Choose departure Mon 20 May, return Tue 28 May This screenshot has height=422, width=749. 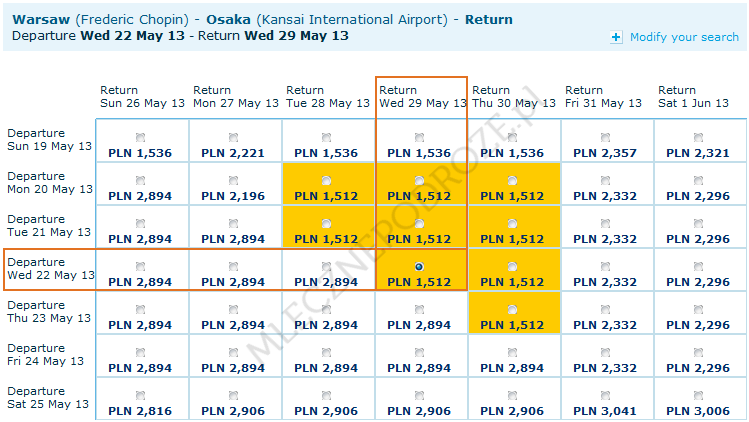click(x=326, y=180)
